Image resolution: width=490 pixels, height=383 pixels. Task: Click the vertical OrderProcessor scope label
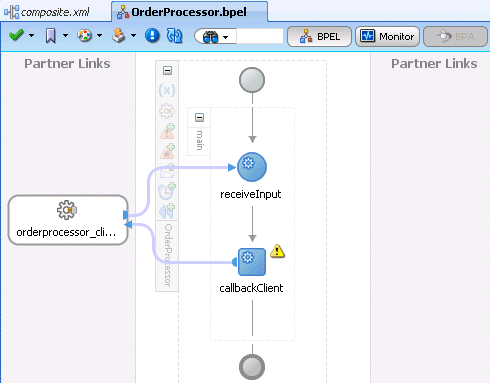point(168,255)
